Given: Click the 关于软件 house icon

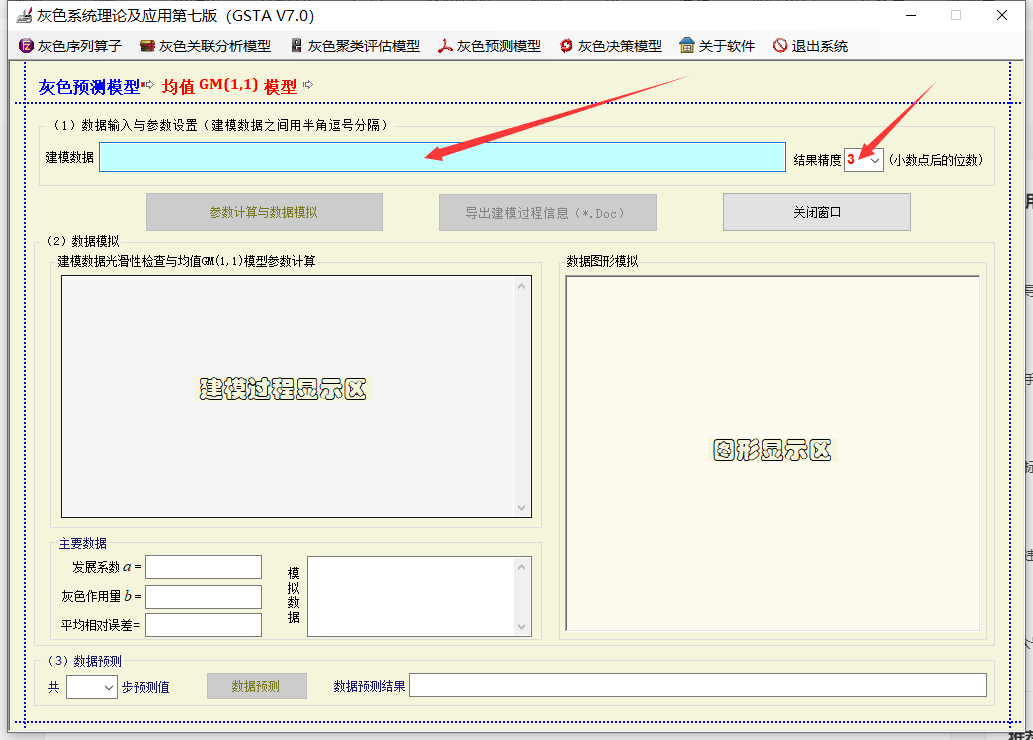Looking at the screenshot, I should (686, 45).
